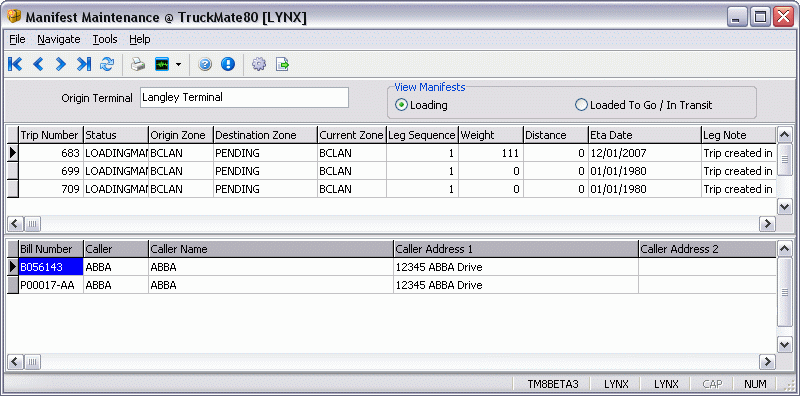Expand the monitor icon dropdown arrow

(x=178, y=65)
